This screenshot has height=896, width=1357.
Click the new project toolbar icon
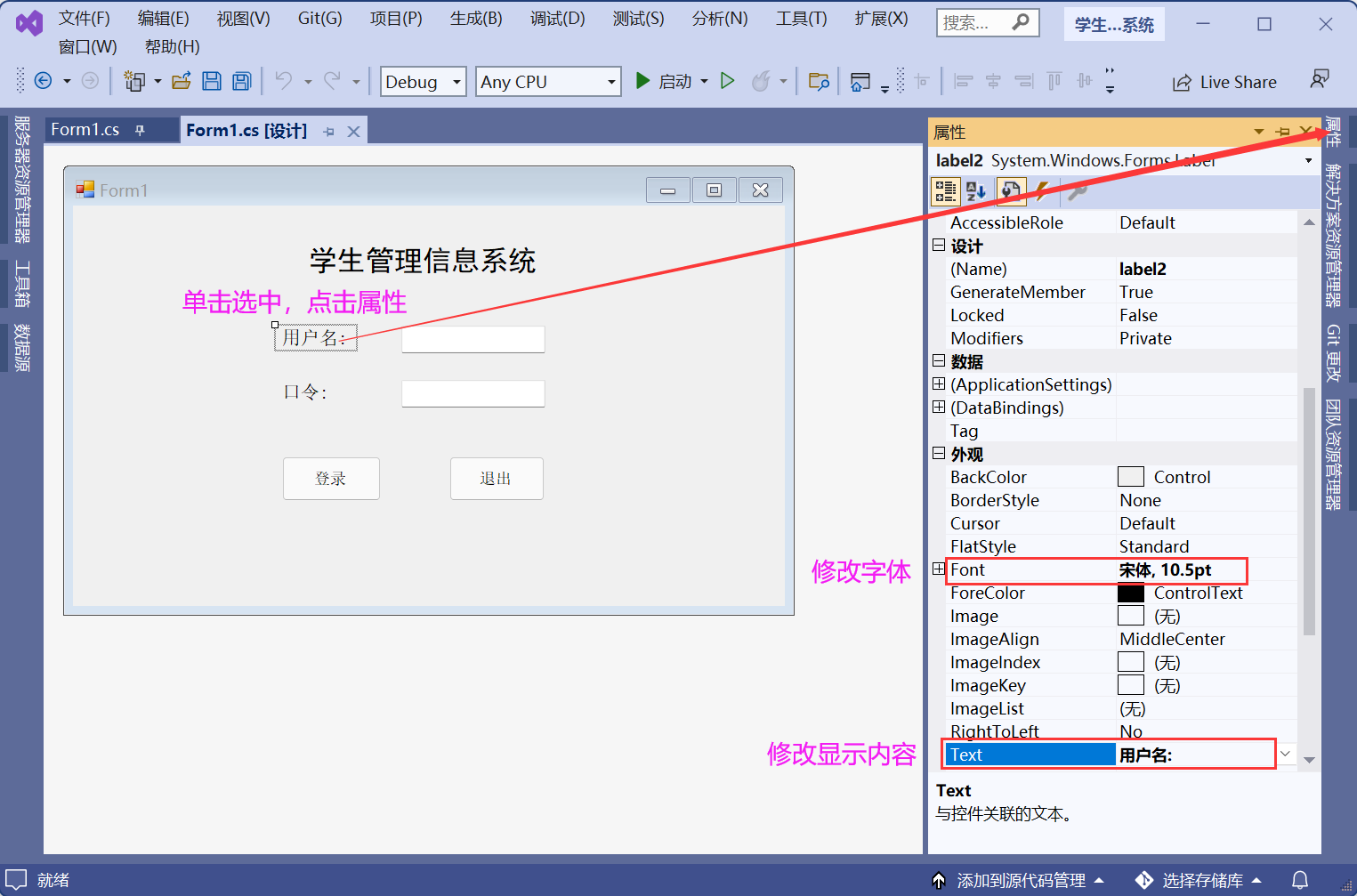pyautogui.click(x=134, y=81)
